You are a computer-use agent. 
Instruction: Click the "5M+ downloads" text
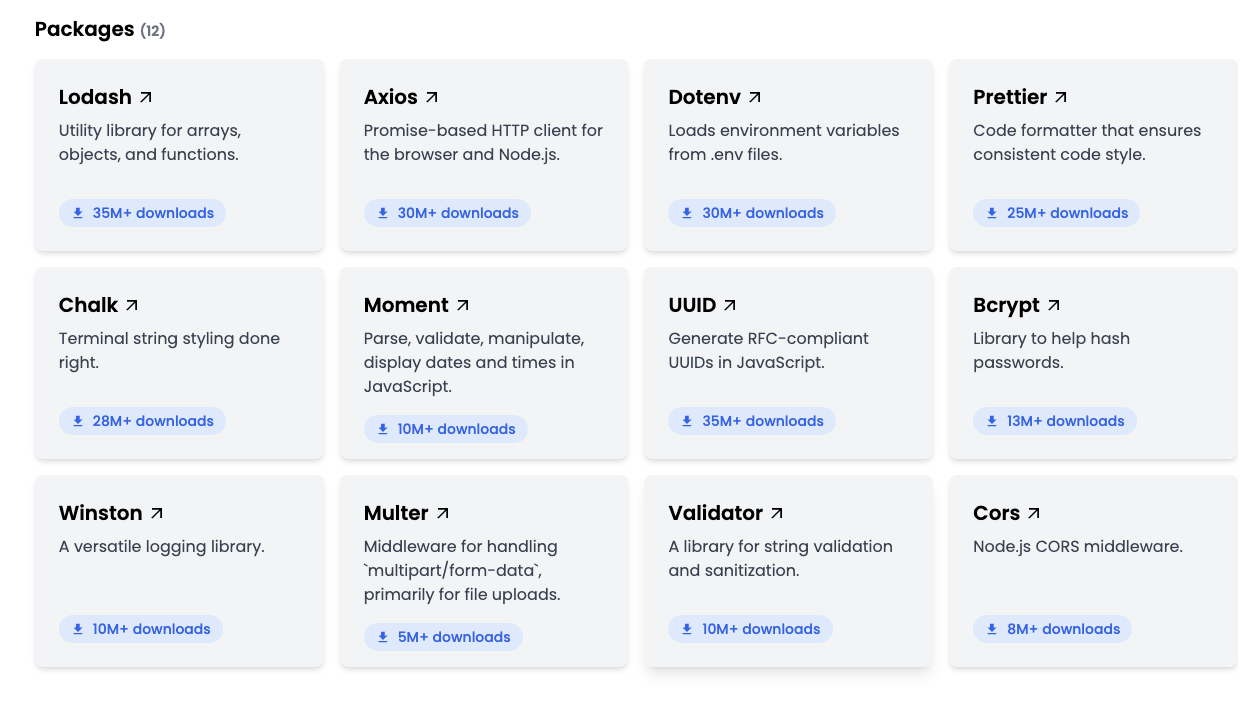(x=454, y=637)
